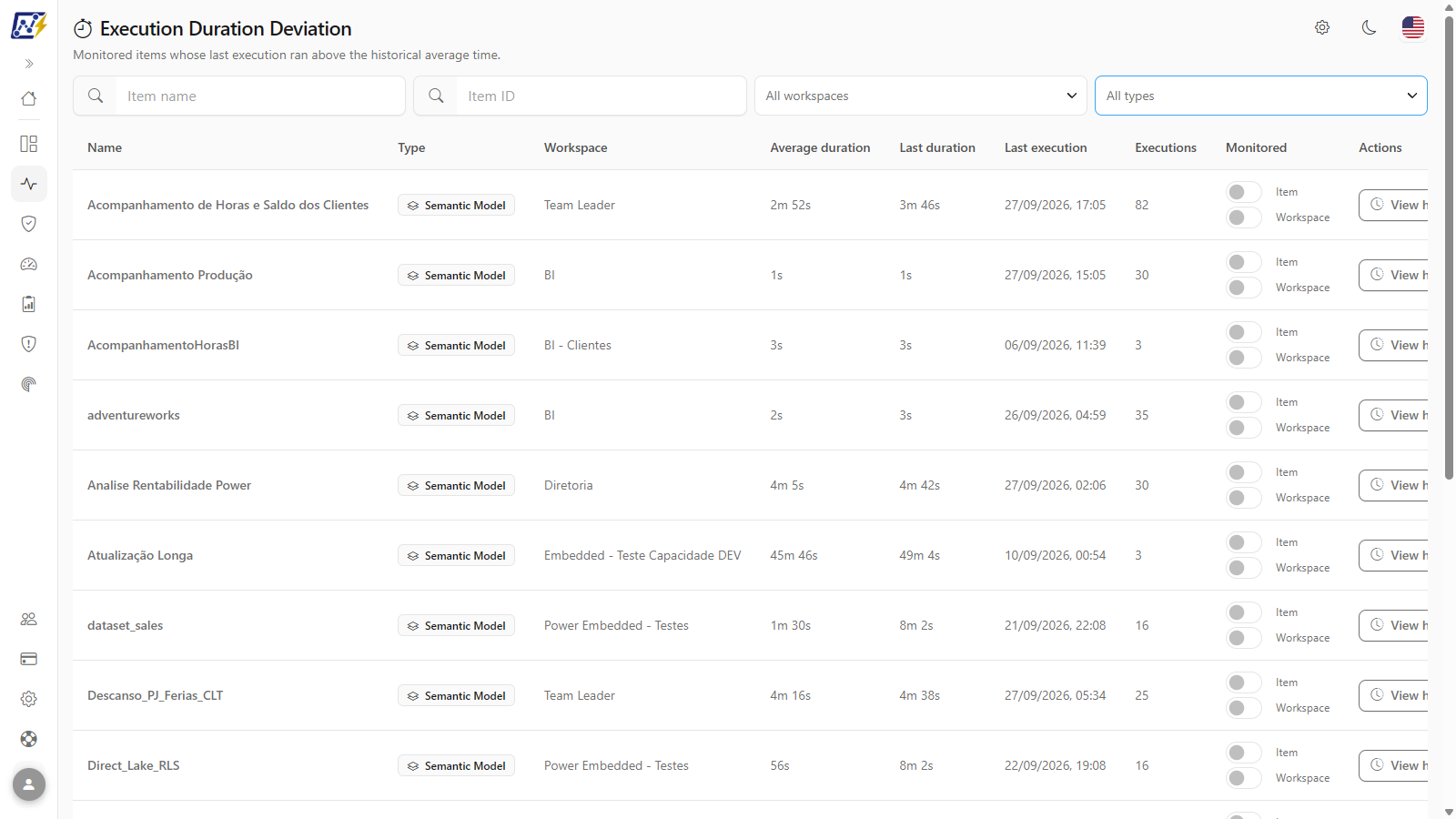Open the sidebar settings gear icon
Screen dimensions: 1456x819
point(29,699)
